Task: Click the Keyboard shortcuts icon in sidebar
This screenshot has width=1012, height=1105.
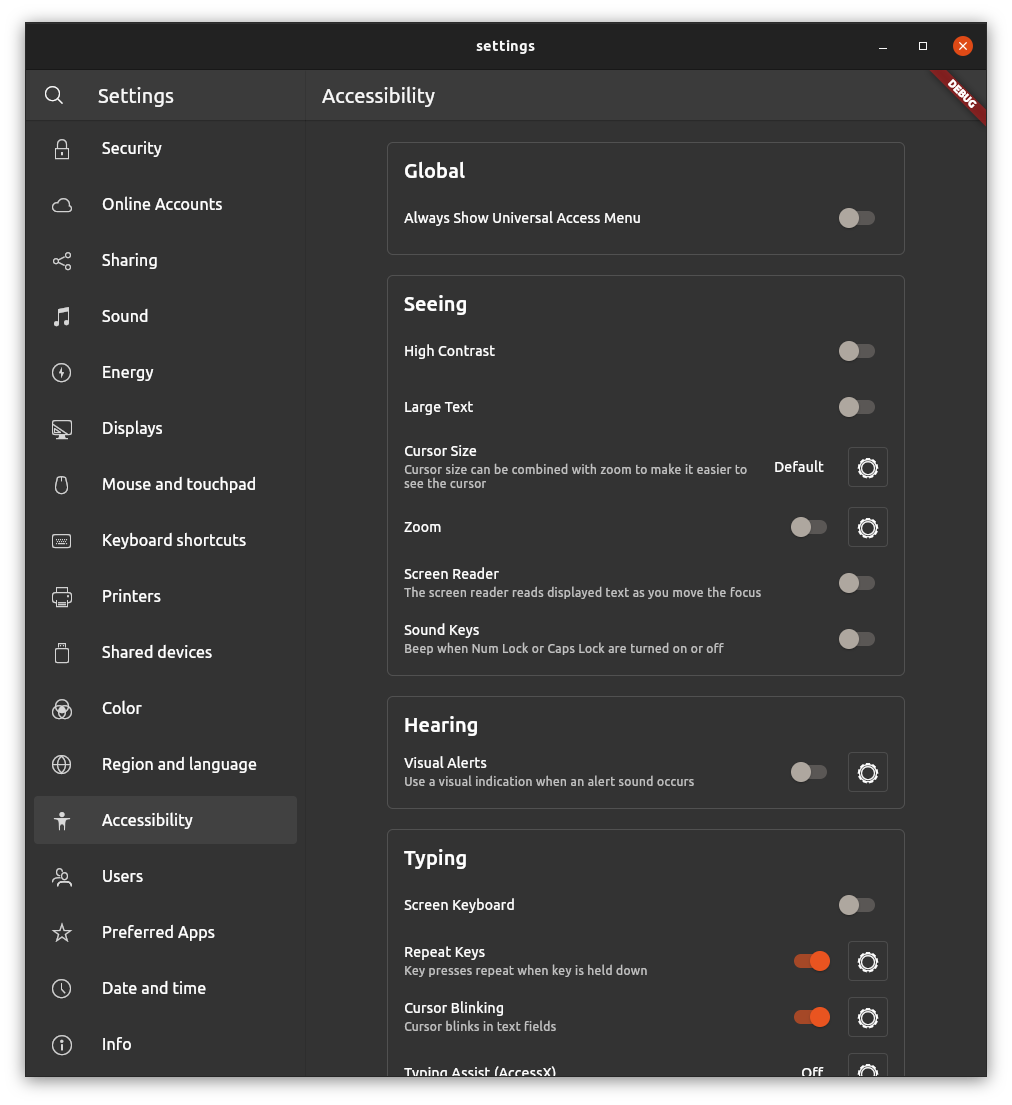Action: coord(61,540)
